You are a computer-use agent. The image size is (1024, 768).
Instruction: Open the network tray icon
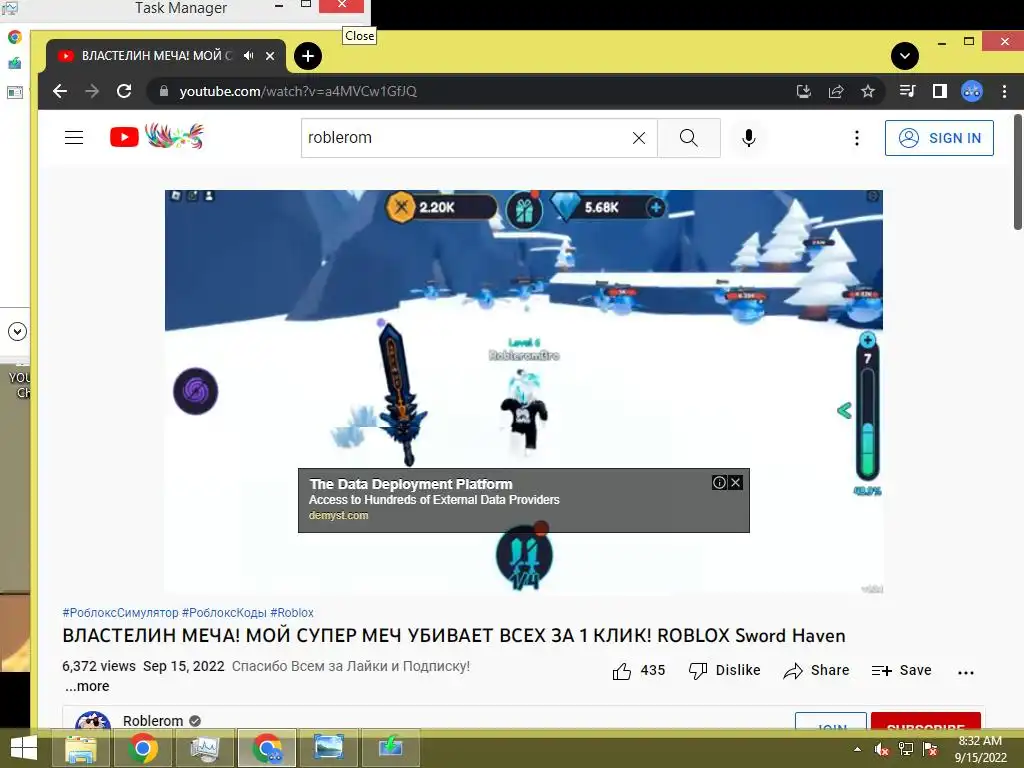(906, 749)
